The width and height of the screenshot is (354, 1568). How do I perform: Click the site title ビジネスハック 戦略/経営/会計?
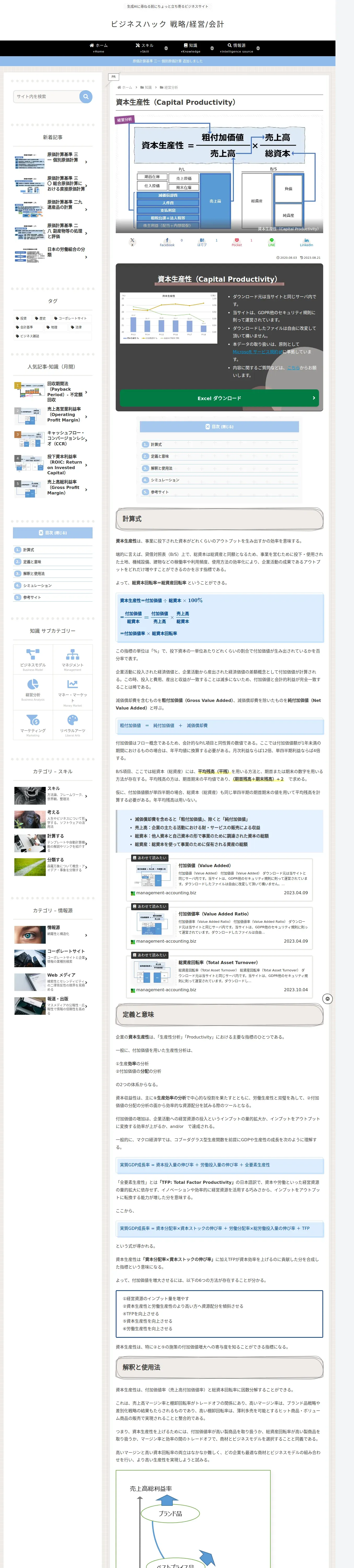pyautogui.click(x=167, y=24)
